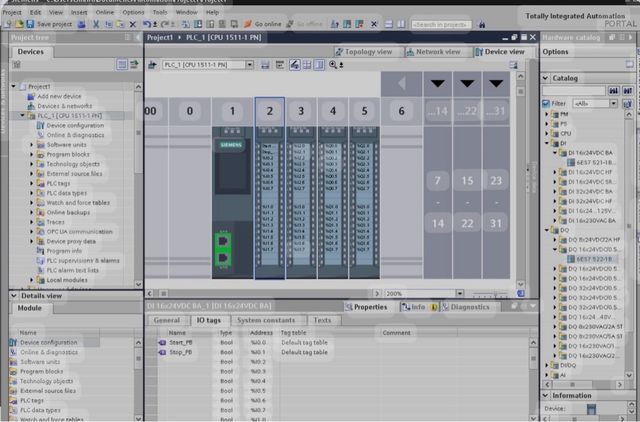640x422 pixels.
Task: Click the catalog search text field
Action: coord(573,91)
